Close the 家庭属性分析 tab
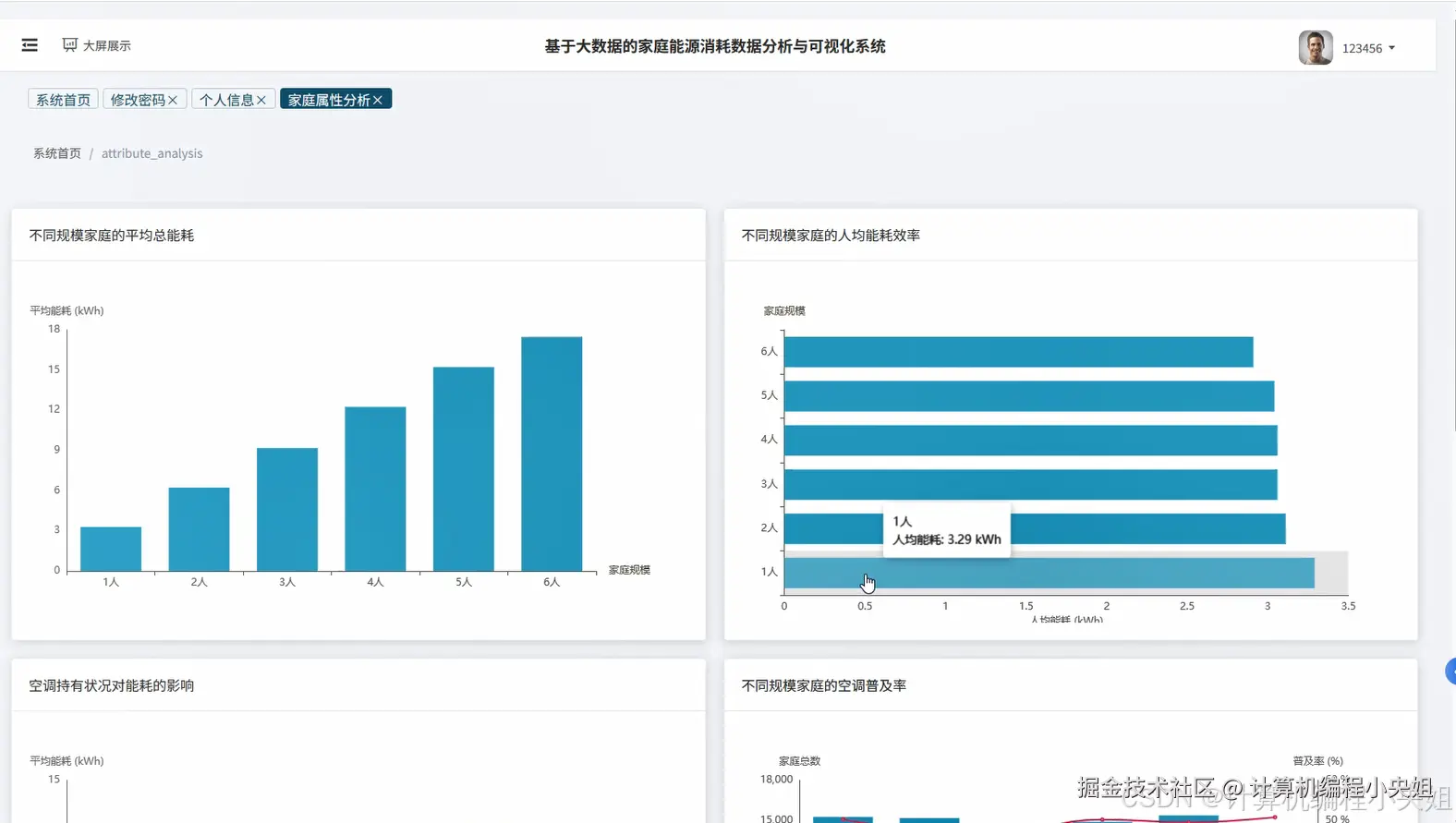The image size is (1456, 823). pyautogui.click(x=378, y=100)
